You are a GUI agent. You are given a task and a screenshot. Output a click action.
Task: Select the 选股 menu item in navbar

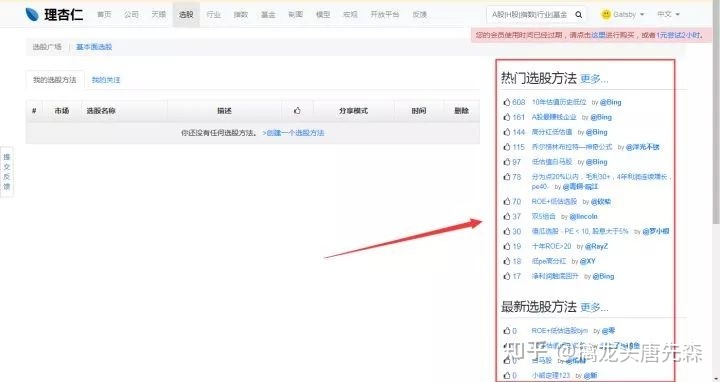click(x=186, y=15)
